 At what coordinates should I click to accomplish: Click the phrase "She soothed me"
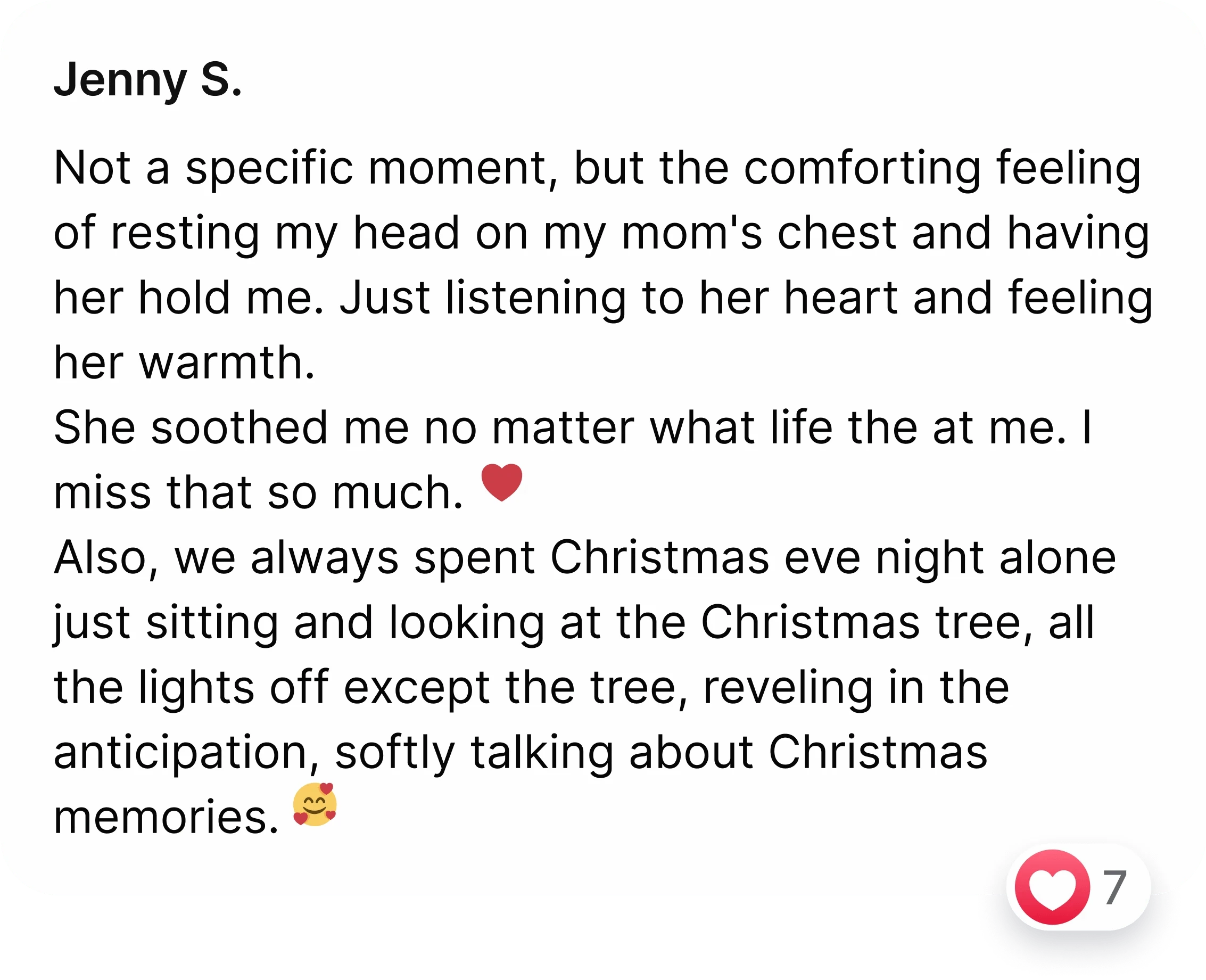231,427
